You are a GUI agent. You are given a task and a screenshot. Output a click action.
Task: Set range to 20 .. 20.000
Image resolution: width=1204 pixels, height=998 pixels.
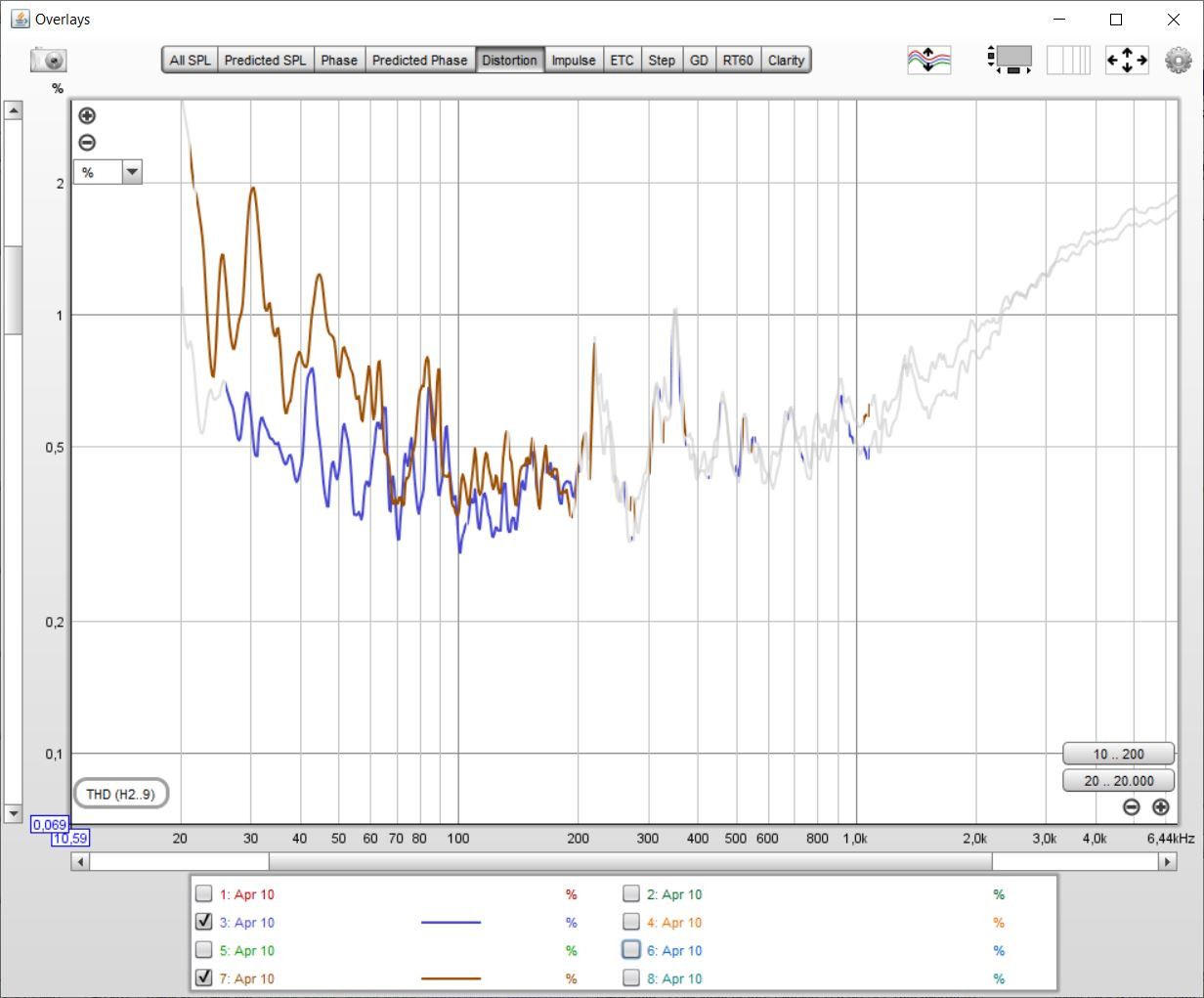click(x=1118, y=780)
